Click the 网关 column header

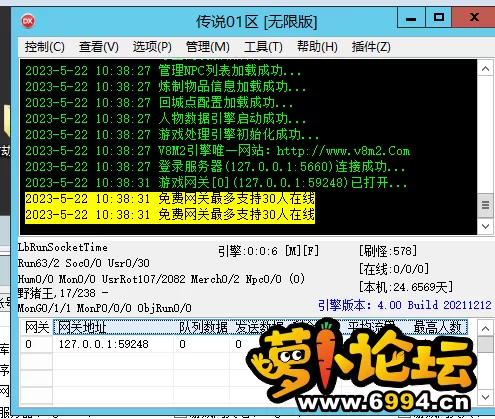coord(37,327)
